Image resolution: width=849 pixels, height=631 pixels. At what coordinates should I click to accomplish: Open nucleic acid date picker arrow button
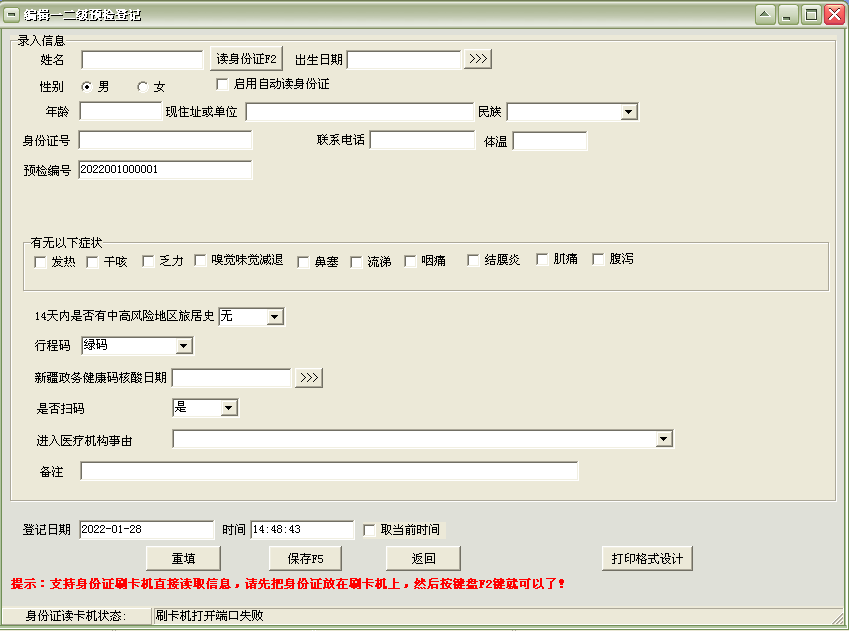click(309, 378)
